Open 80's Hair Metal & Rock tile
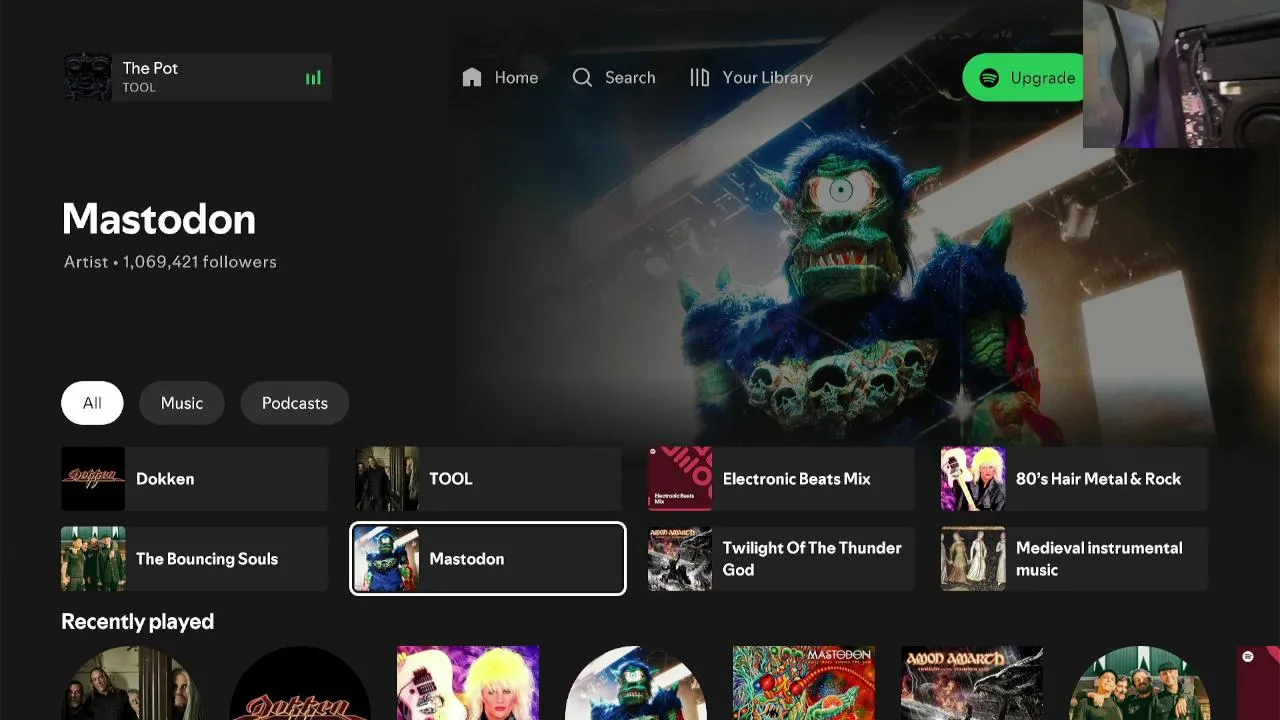 click(1074, 479)
